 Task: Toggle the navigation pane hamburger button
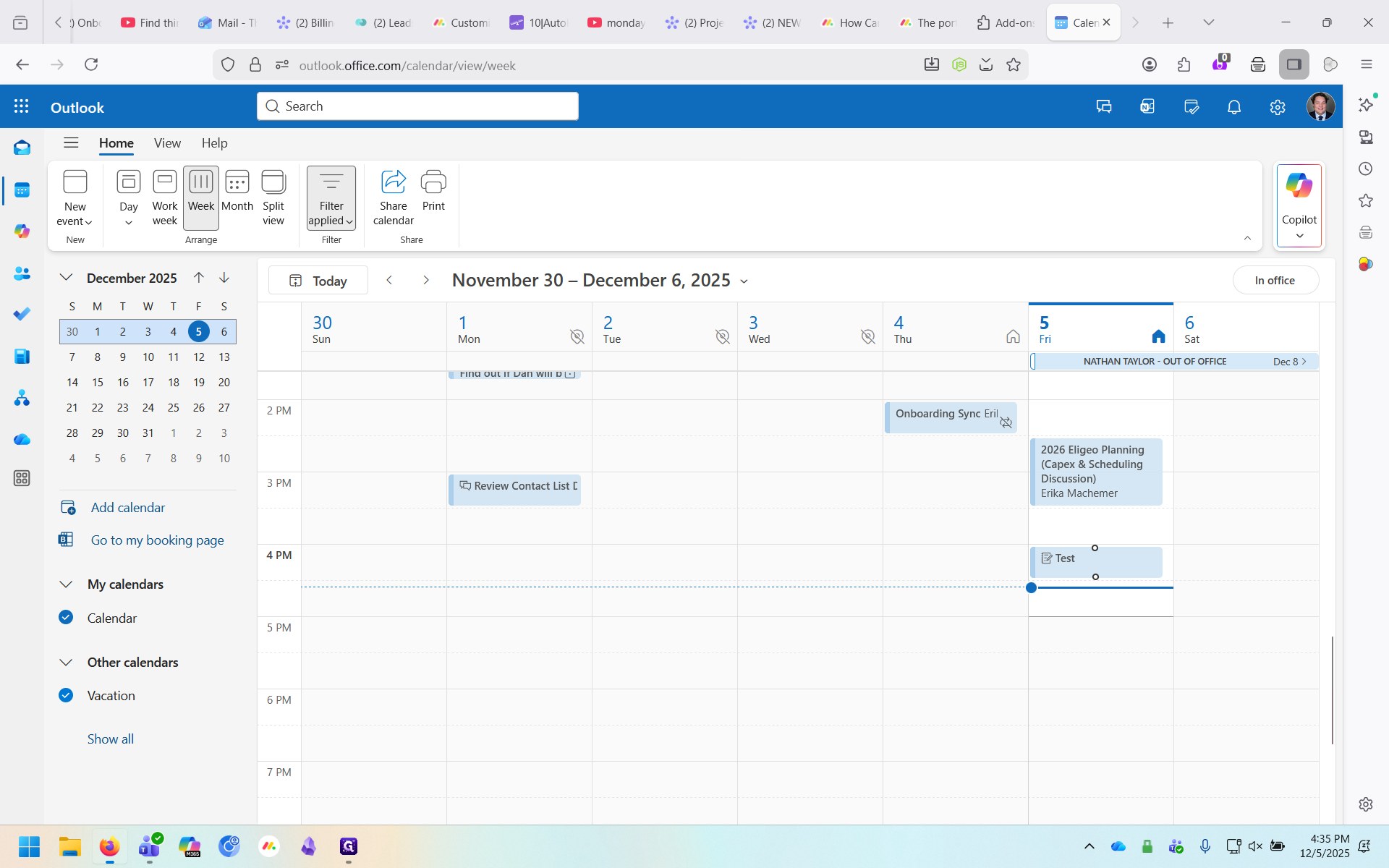pyautogui.click(x=71, y=142)
